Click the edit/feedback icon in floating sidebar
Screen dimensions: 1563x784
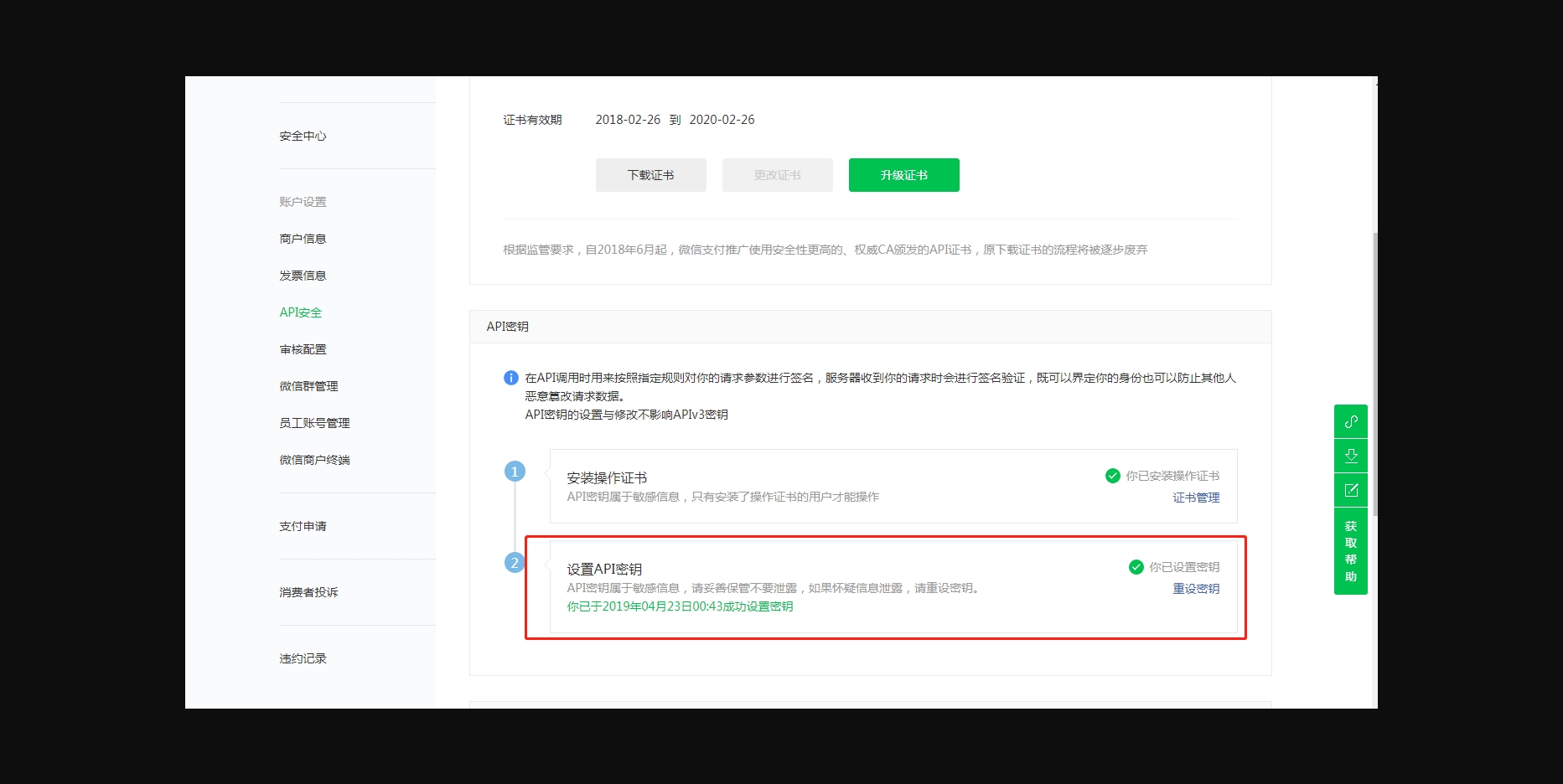click(1350, 490)
